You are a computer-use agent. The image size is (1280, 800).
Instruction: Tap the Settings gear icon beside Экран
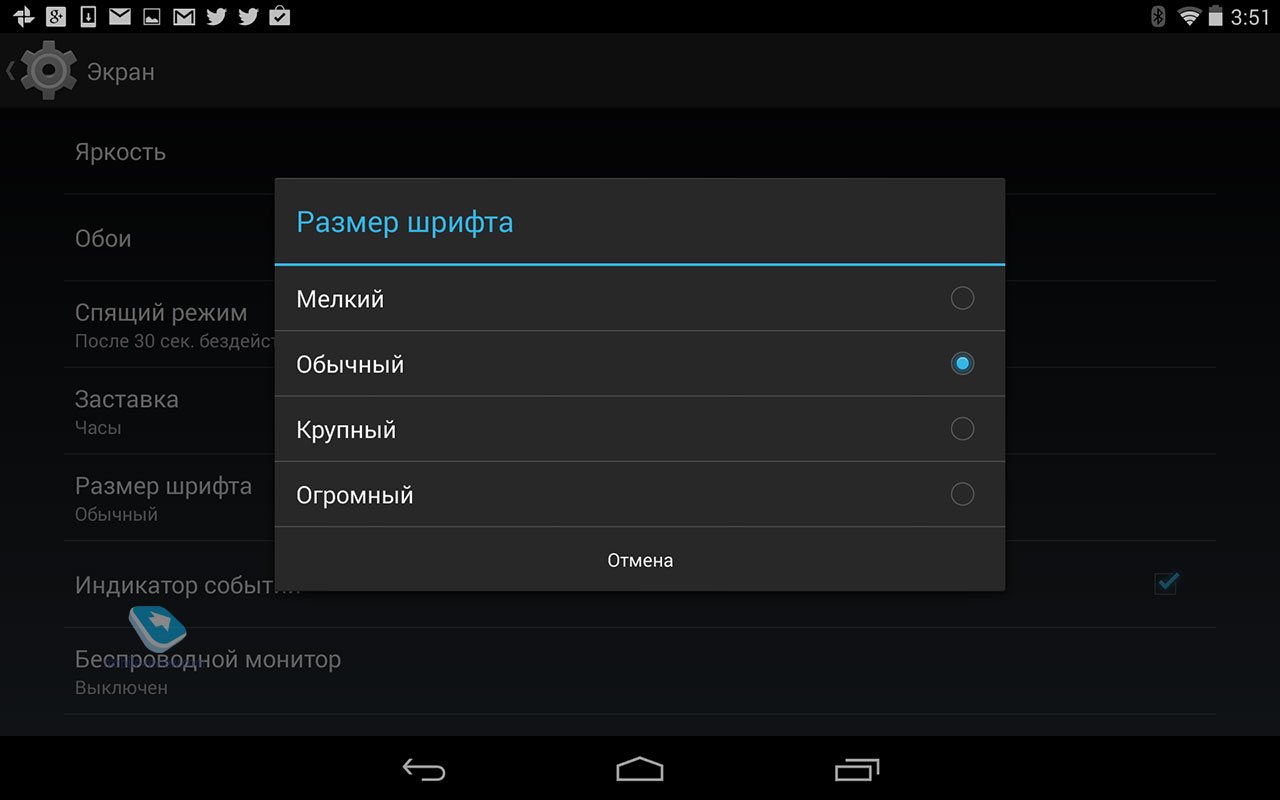(49, 70)
